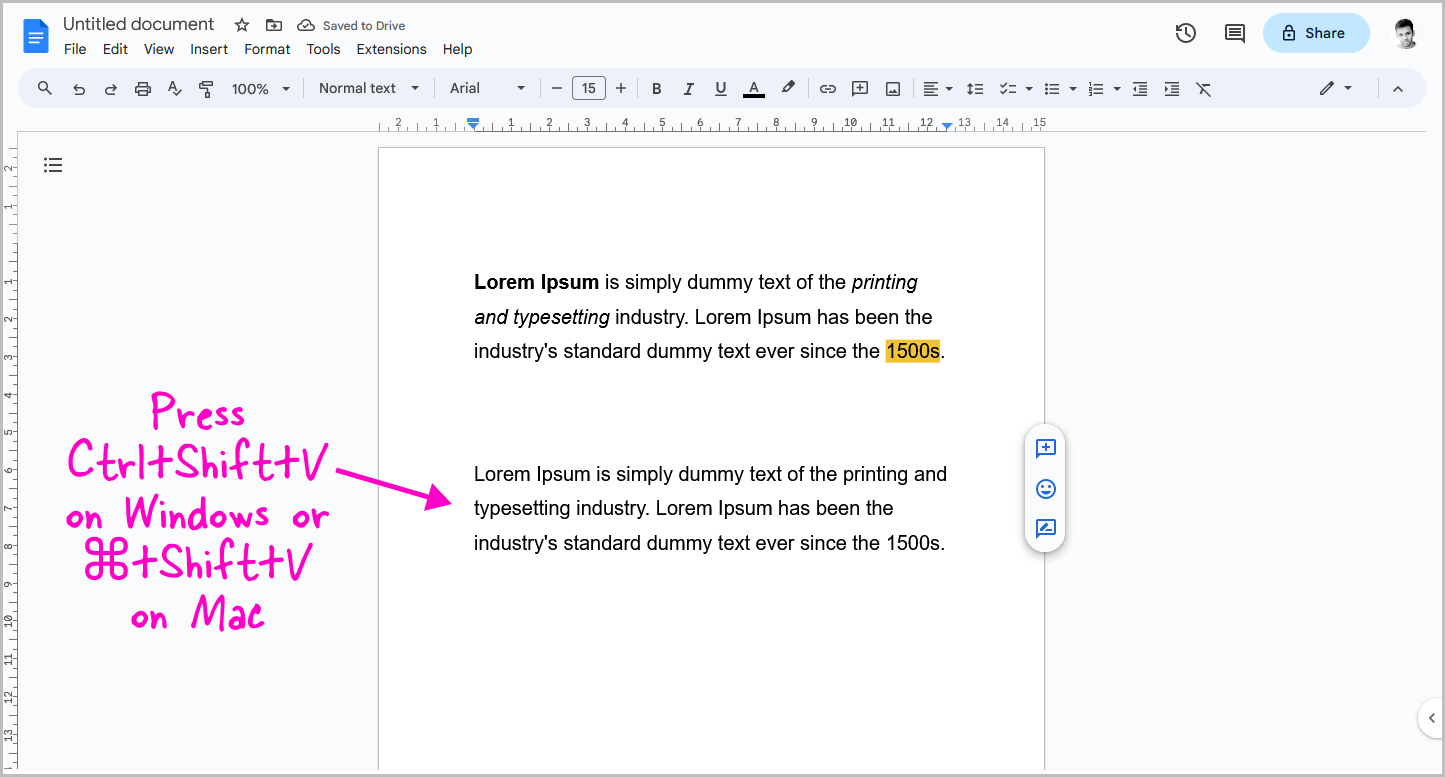Select the Print icon
Viewport: 1445px width, 777px height.
point(142,88)
